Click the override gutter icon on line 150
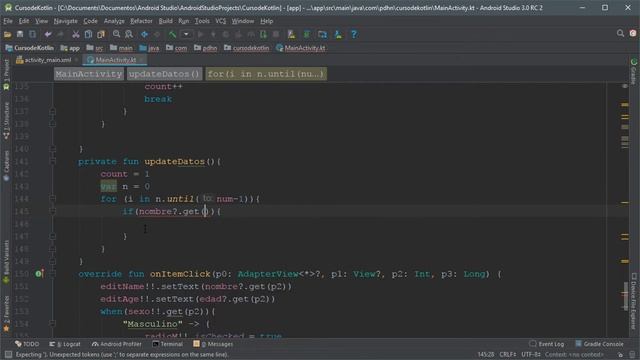This screenshot has height=360, width=640. tap(39, 274)
